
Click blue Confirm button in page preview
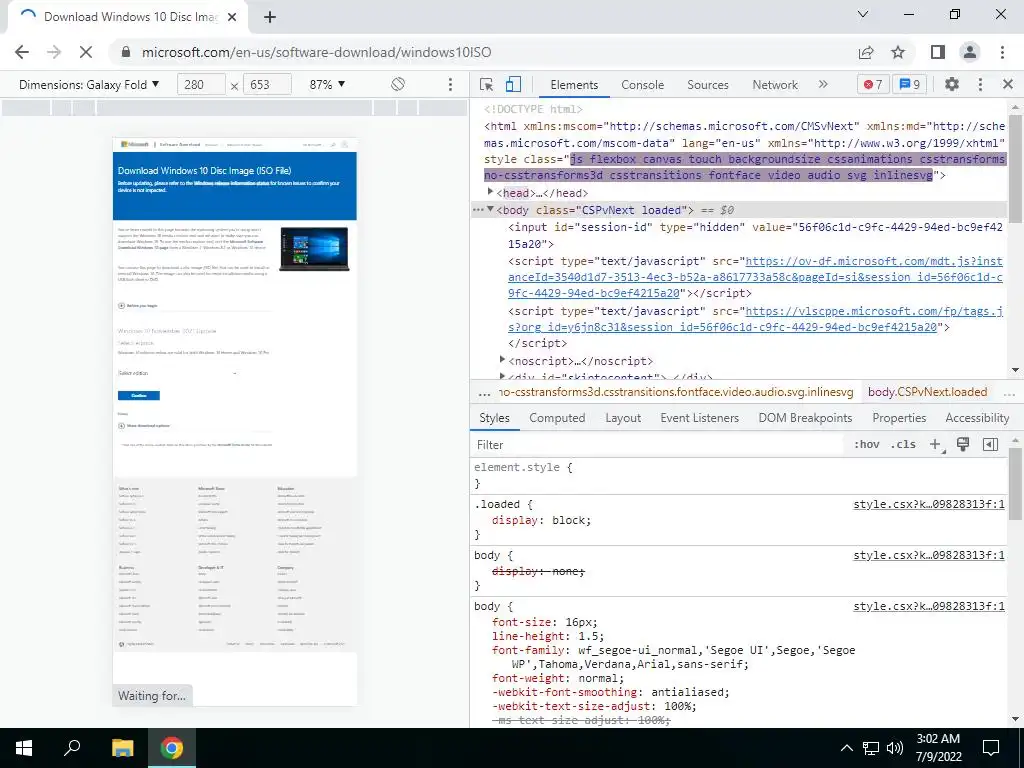coord(138,395)
